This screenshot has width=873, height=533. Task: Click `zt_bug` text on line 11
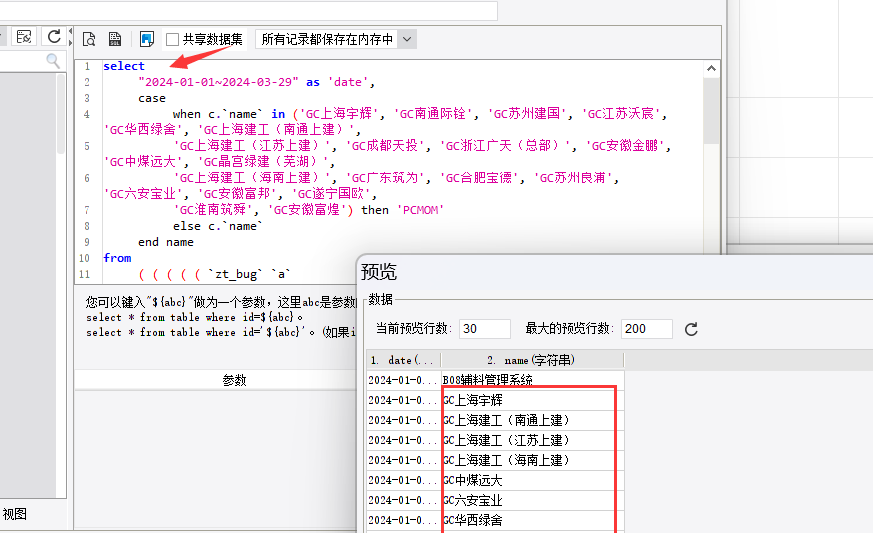[x=235, y=274]
